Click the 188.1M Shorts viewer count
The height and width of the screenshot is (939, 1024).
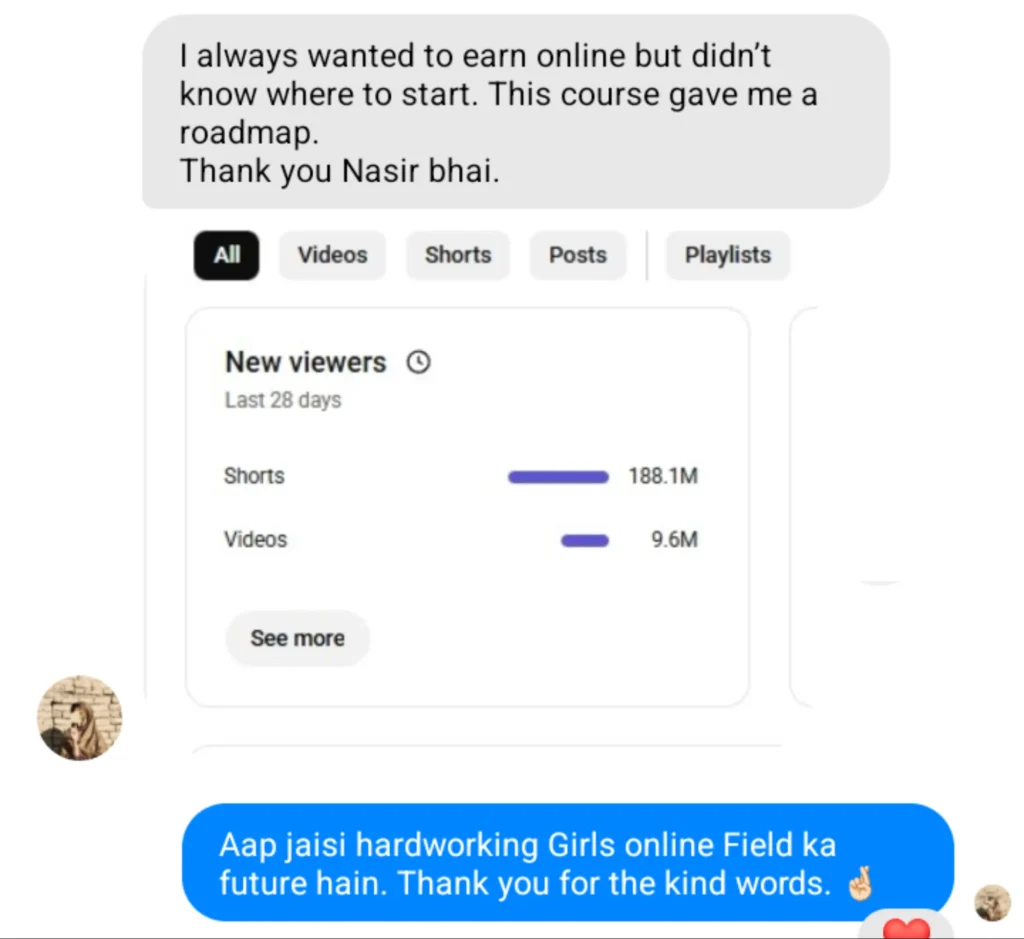point(663,476)
